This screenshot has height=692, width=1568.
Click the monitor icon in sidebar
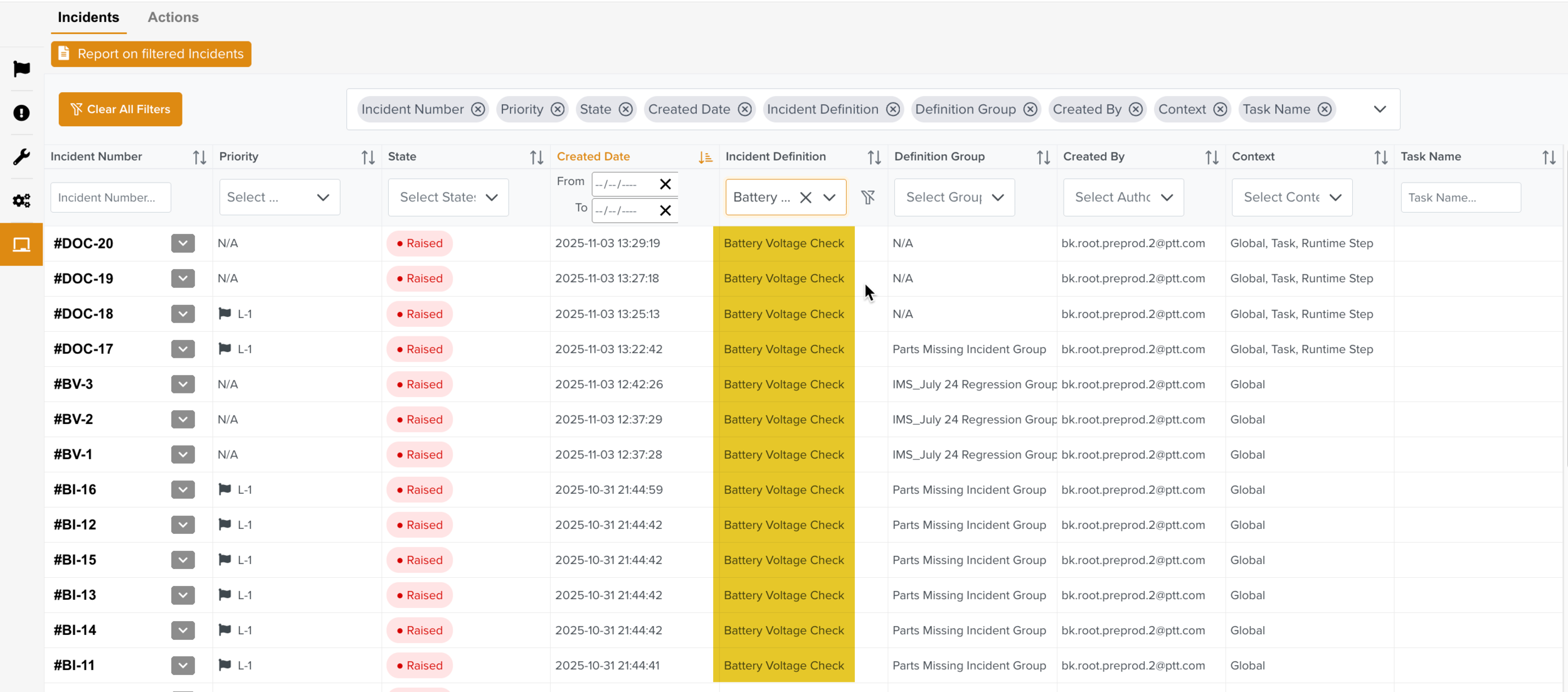[21, 245]
